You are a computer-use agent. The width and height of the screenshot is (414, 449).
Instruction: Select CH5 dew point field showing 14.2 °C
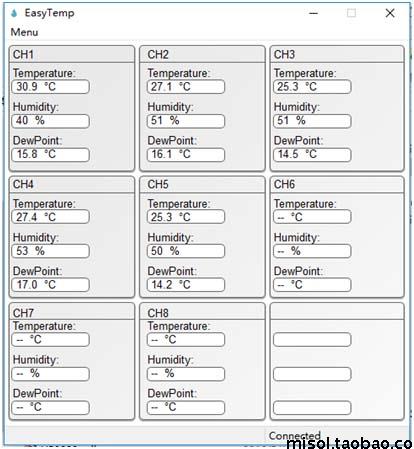(186, 285)
